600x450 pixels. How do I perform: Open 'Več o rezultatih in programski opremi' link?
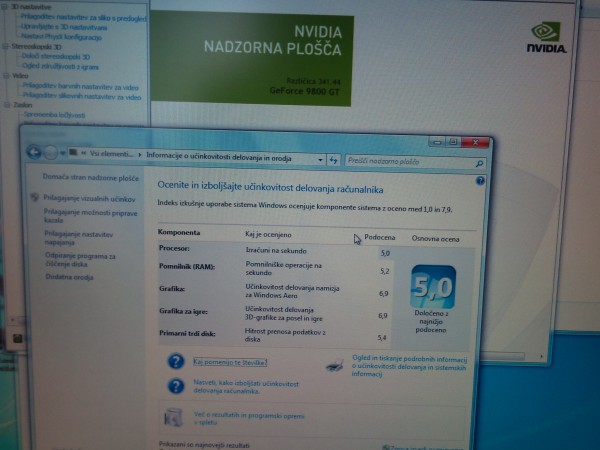(x=249, y=418)
